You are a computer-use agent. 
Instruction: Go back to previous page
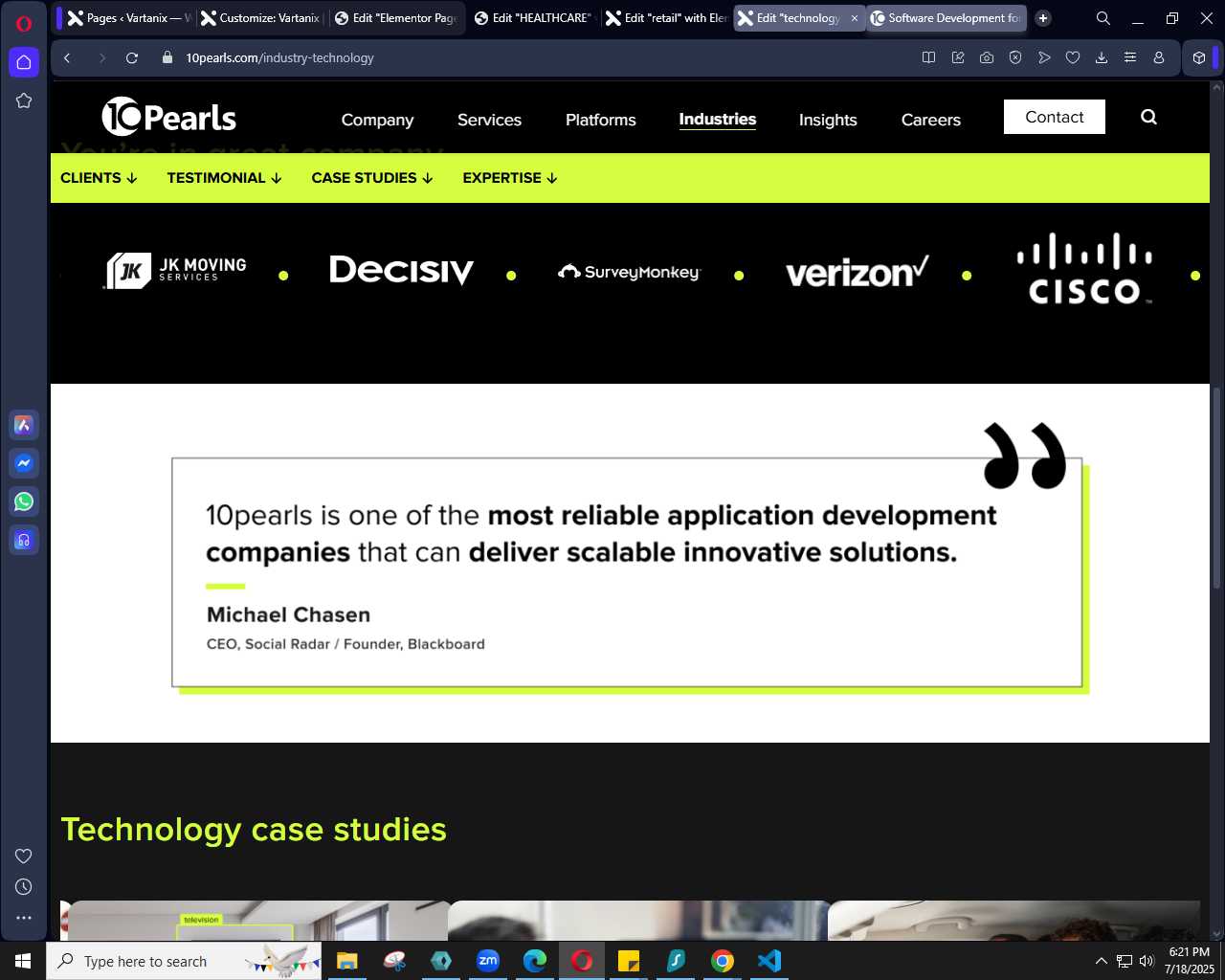click(67, 57)
